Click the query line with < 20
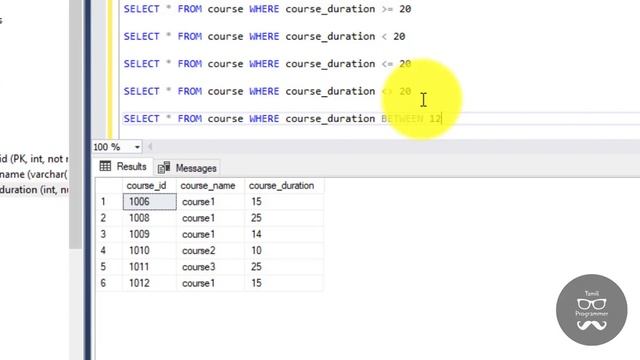This screenshot has width=640, height=360. (x=264, y=36)
